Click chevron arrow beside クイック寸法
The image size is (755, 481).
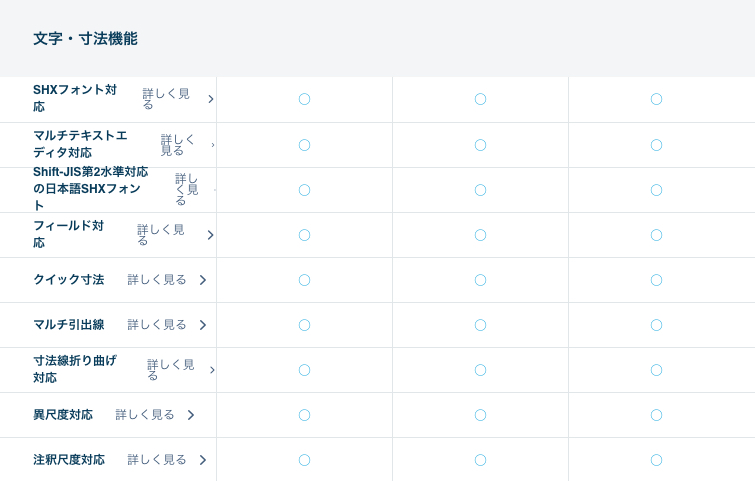203,280
